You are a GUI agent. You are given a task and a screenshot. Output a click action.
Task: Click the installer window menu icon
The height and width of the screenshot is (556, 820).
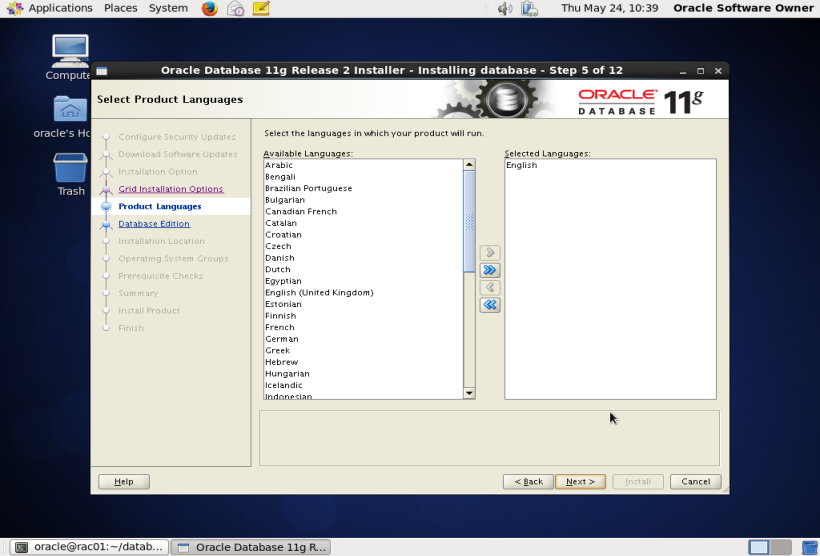(x=102, y=71)
